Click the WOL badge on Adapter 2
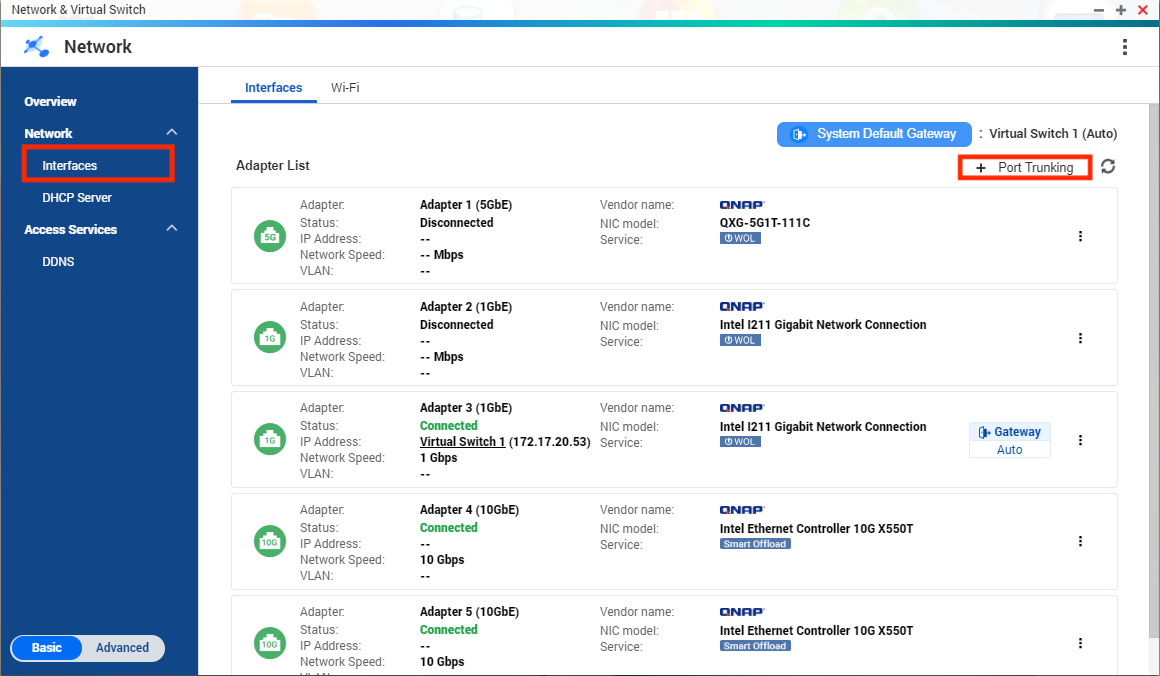Screen dimensions: 1160x676 740,340
